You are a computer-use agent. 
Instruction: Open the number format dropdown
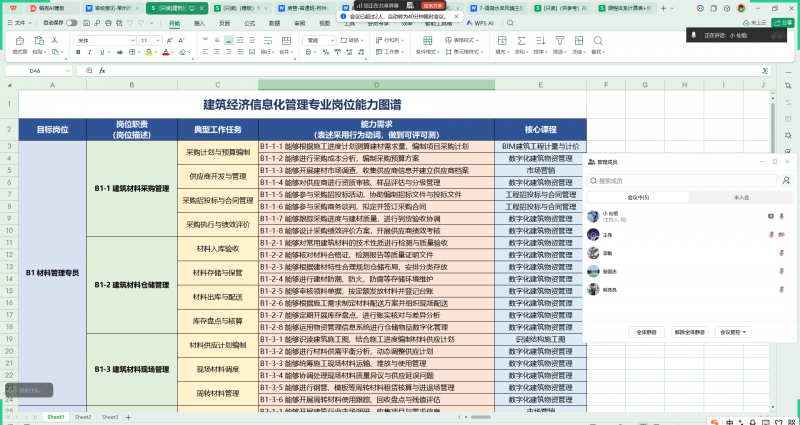[x=332, y=40]
